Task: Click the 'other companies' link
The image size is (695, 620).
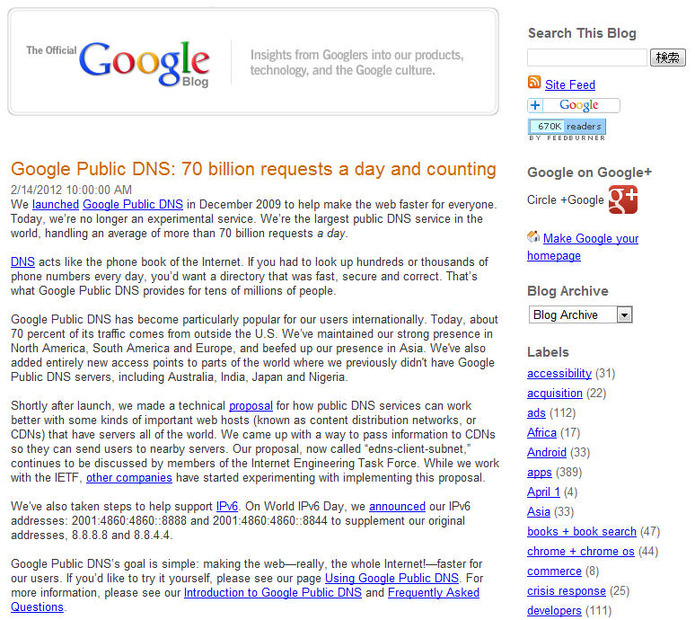Action: (129, 478)
